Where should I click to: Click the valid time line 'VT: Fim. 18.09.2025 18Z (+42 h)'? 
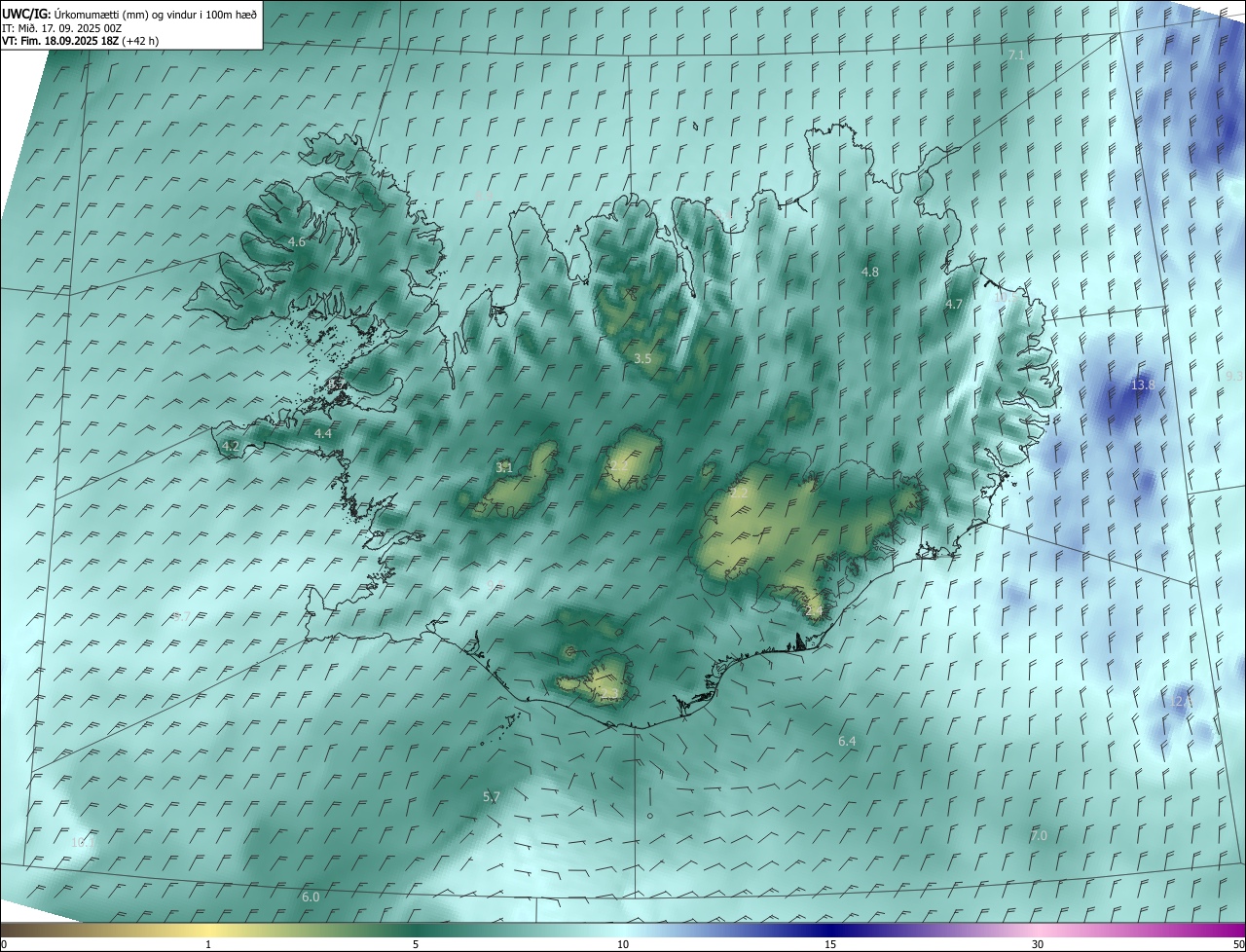pyautogui.click(x=80, y=41)
